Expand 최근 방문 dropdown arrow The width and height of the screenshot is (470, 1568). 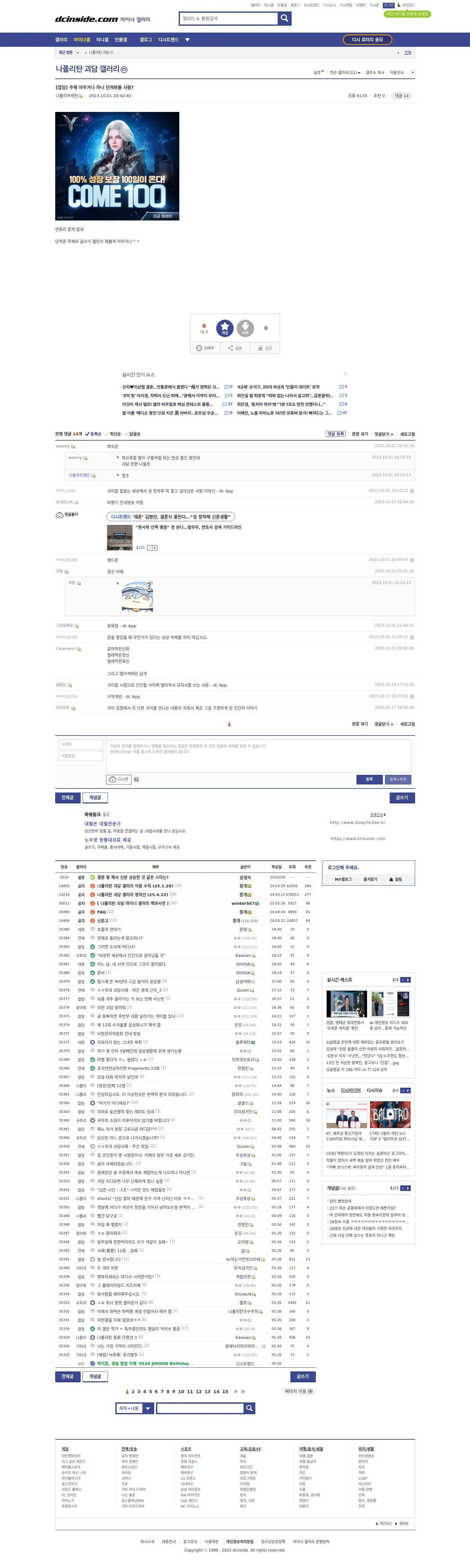(x=77, y=53)
